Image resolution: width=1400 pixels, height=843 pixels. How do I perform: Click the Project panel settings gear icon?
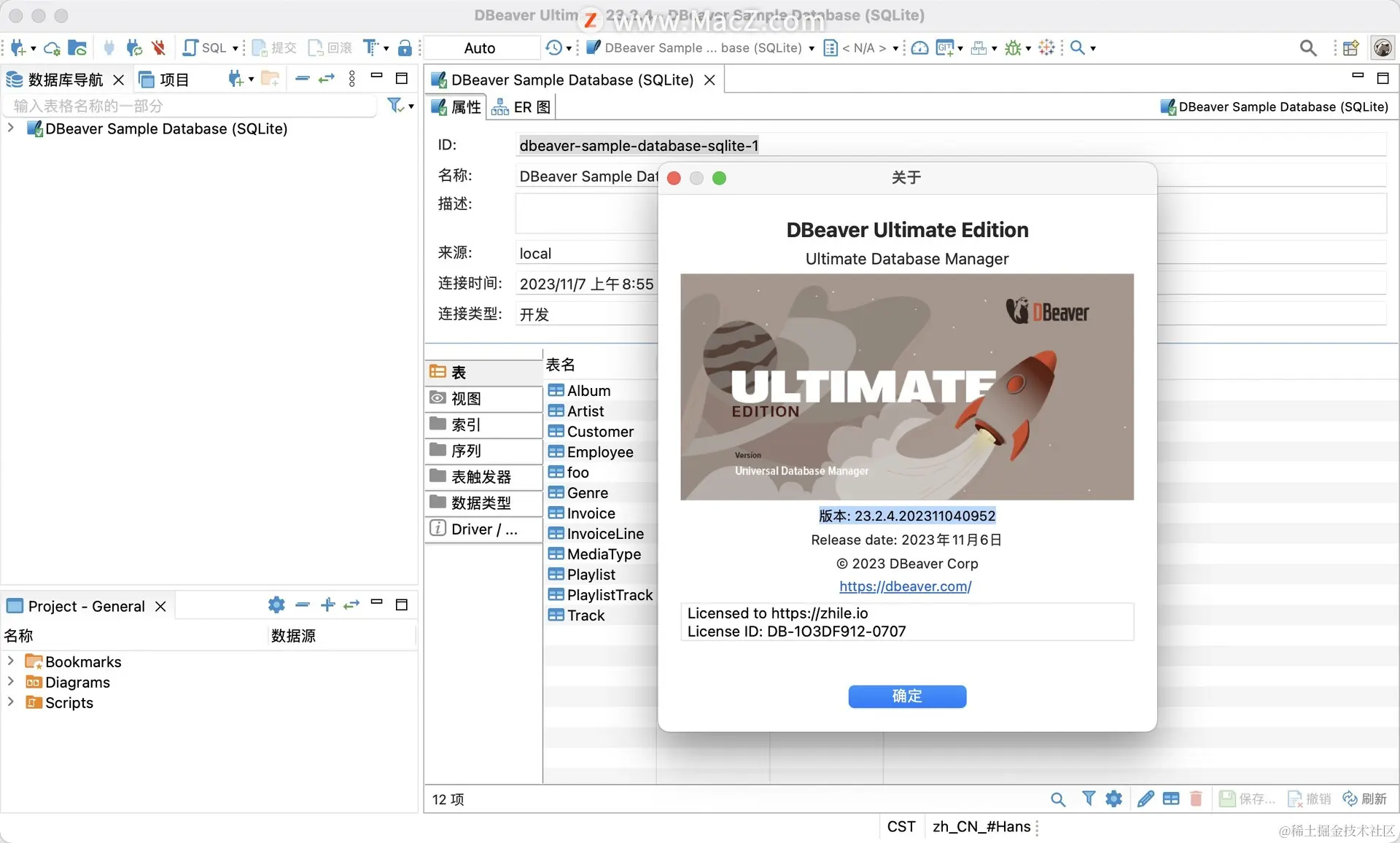click(x=276, y=605)
